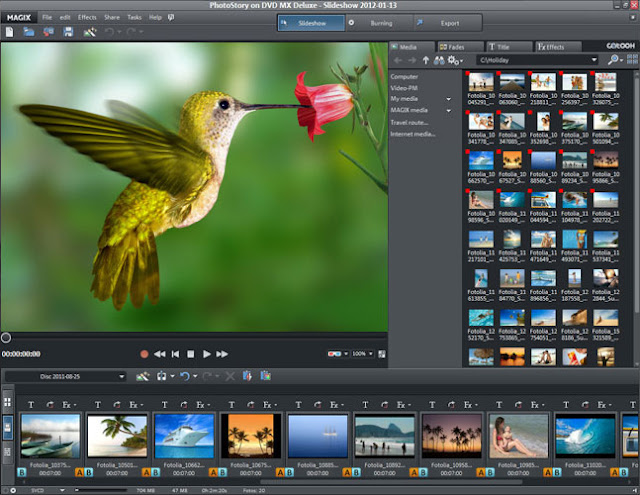Click the New project document icon
Viewport: 640px width, 495px height.
coord(9,32)
